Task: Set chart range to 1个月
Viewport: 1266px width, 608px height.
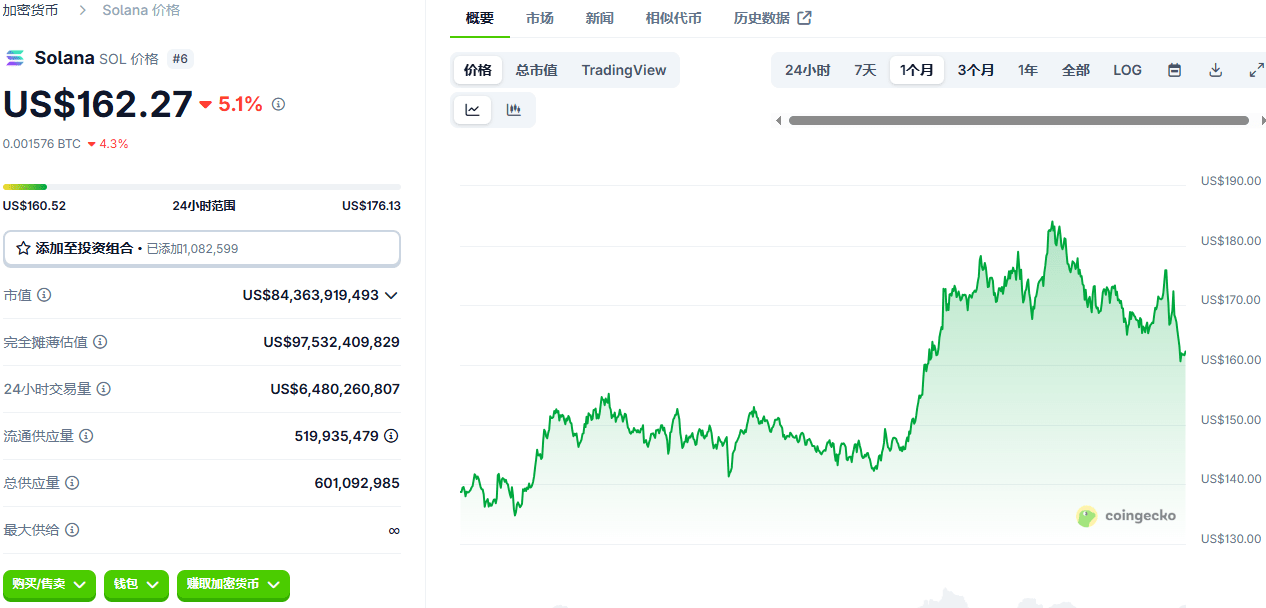Action: pyautogui.click(x=917, y=70)
